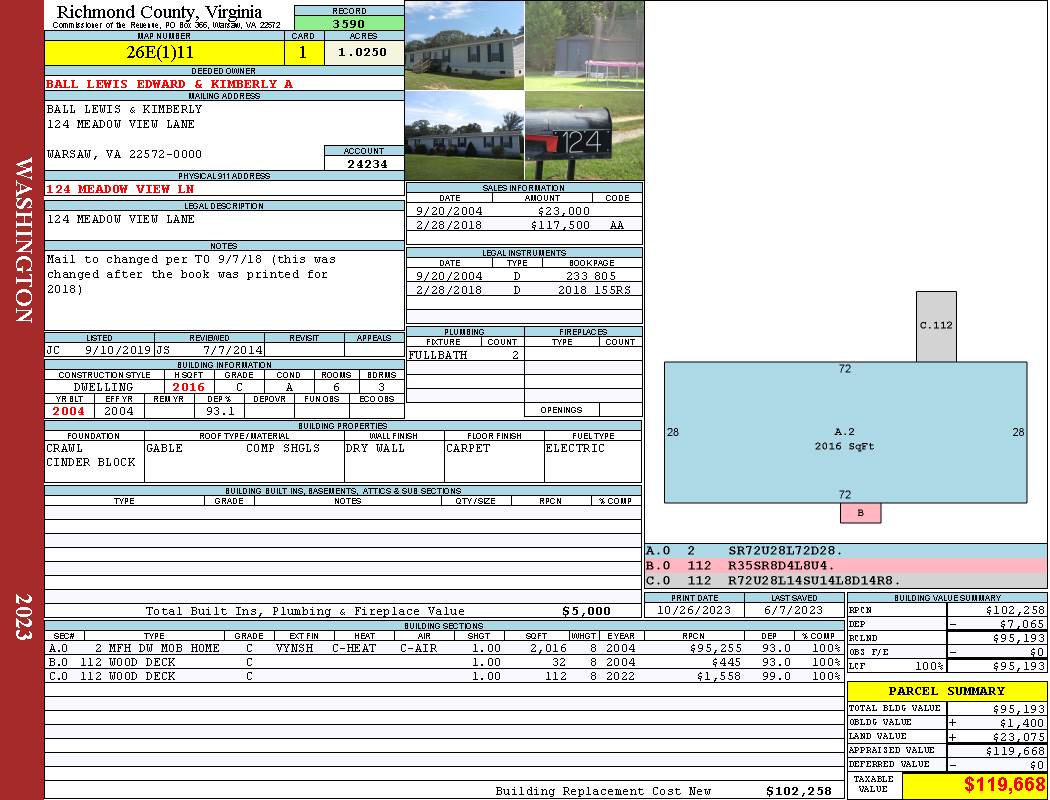Screen dimensions: 1050x800
Task: Select the CARPET floor finish
Action: coord(467,448)
